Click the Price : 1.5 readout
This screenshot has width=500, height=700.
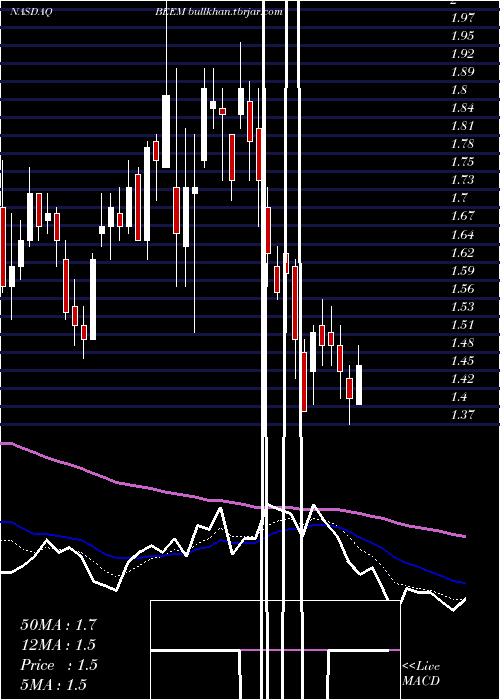(x=58, y=665)
